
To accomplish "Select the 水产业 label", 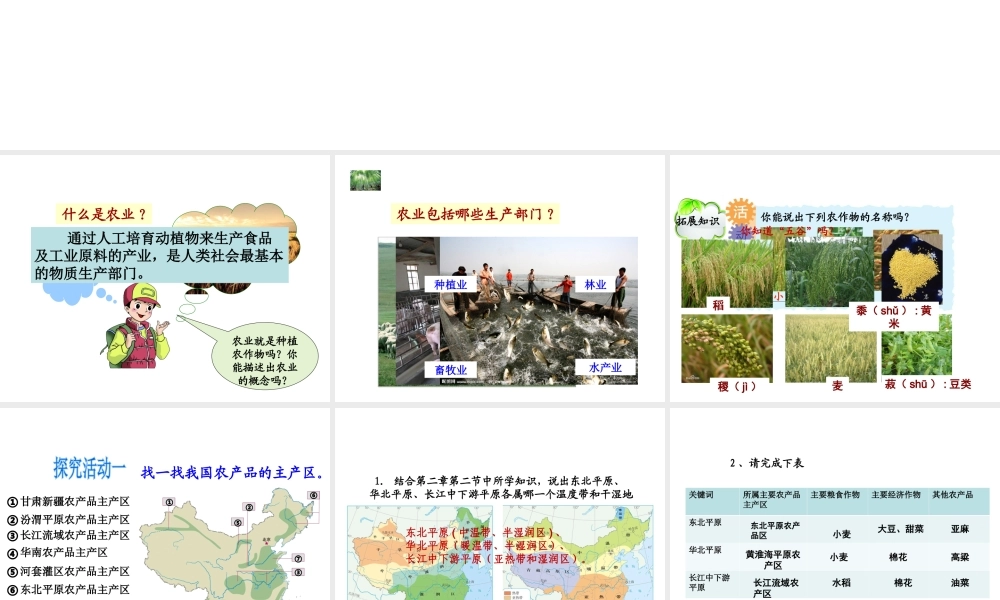I will pos(605,367).
